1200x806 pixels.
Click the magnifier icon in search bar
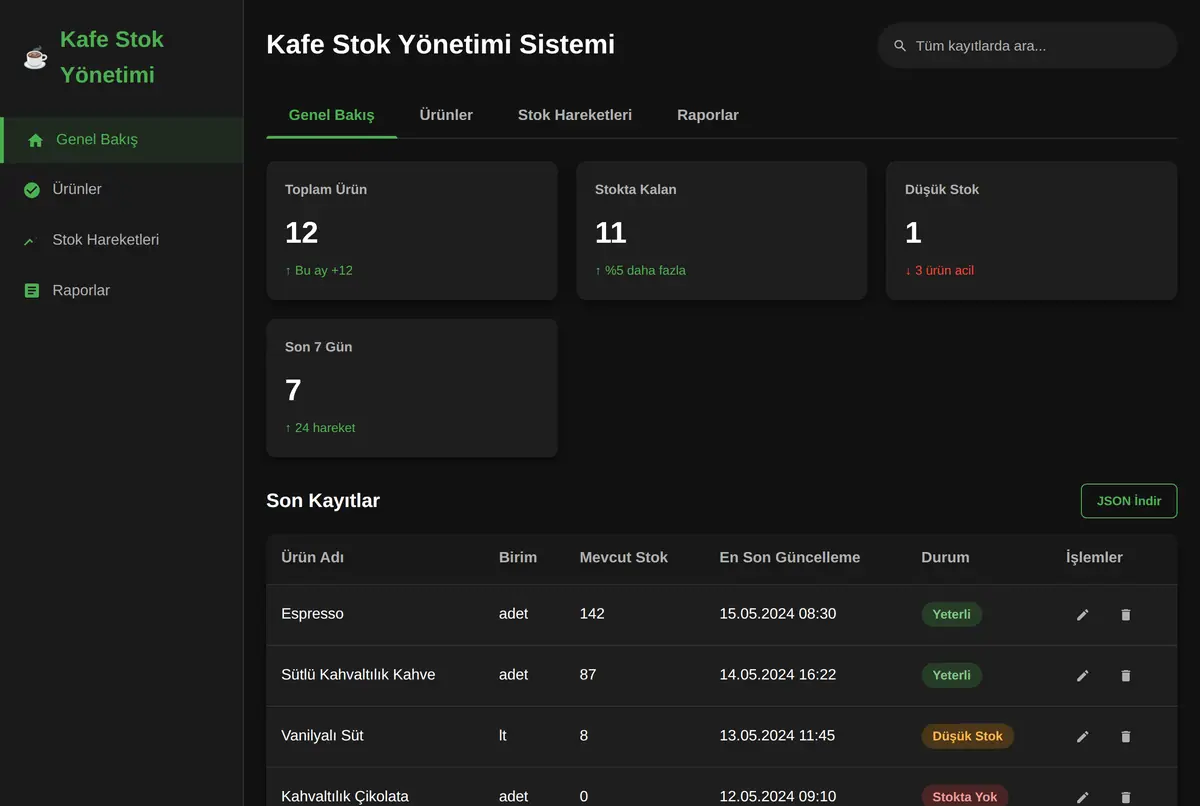(x=900, y=46)
